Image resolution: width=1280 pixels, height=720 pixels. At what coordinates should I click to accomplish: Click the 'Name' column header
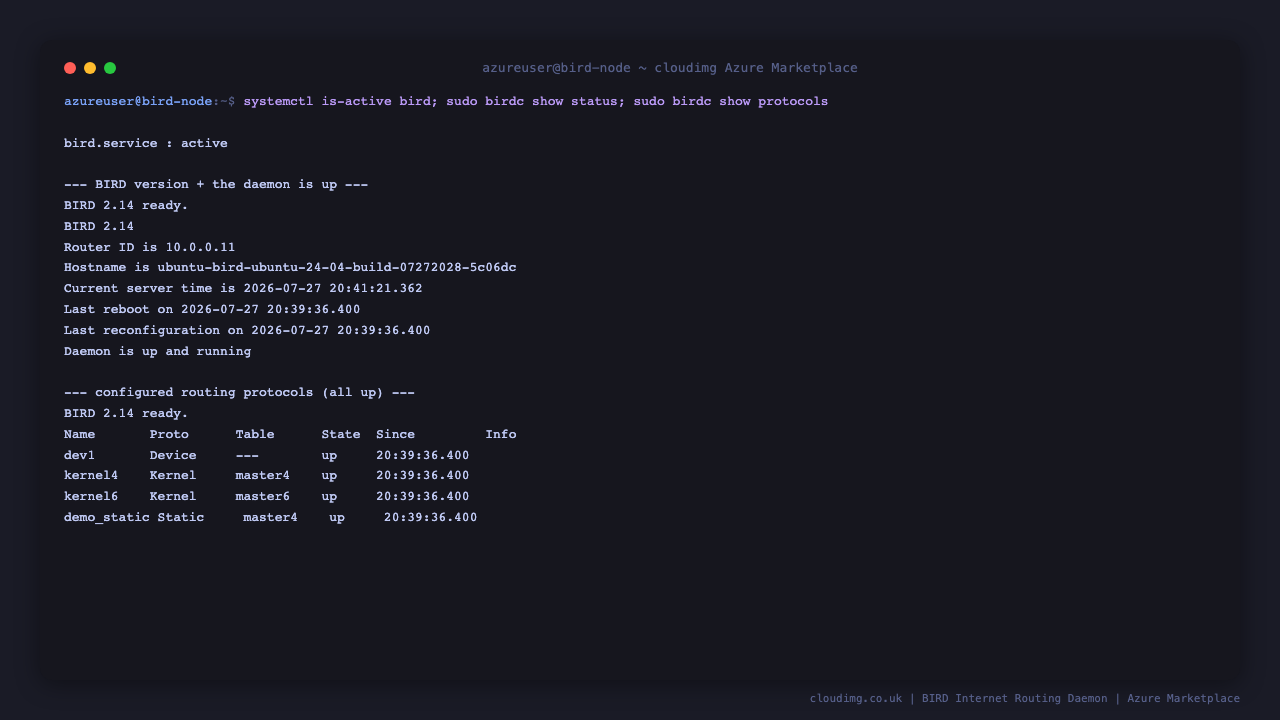point(80,435)
